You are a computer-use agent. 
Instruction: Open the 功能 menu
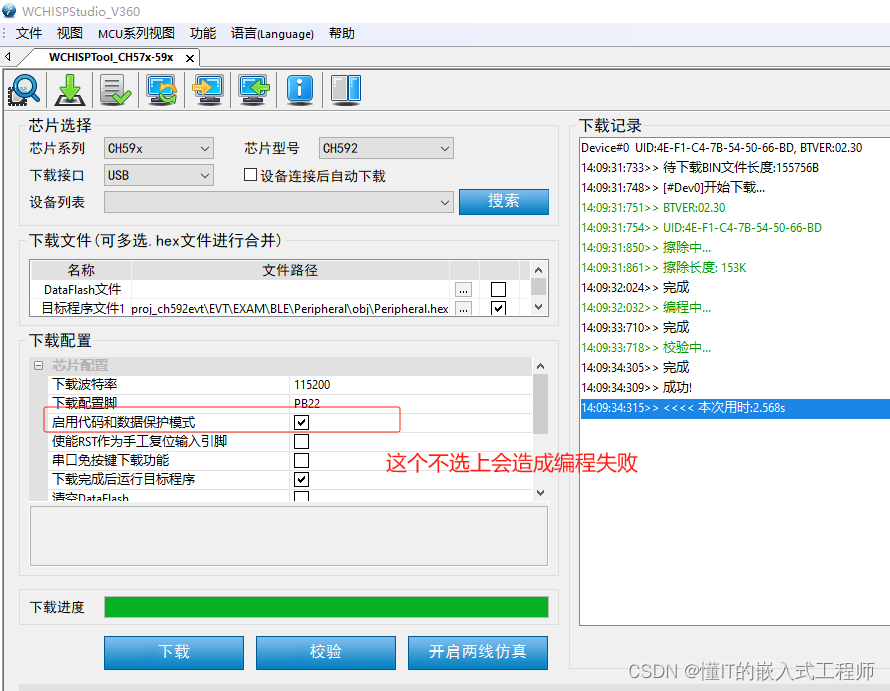pos(203,33)
